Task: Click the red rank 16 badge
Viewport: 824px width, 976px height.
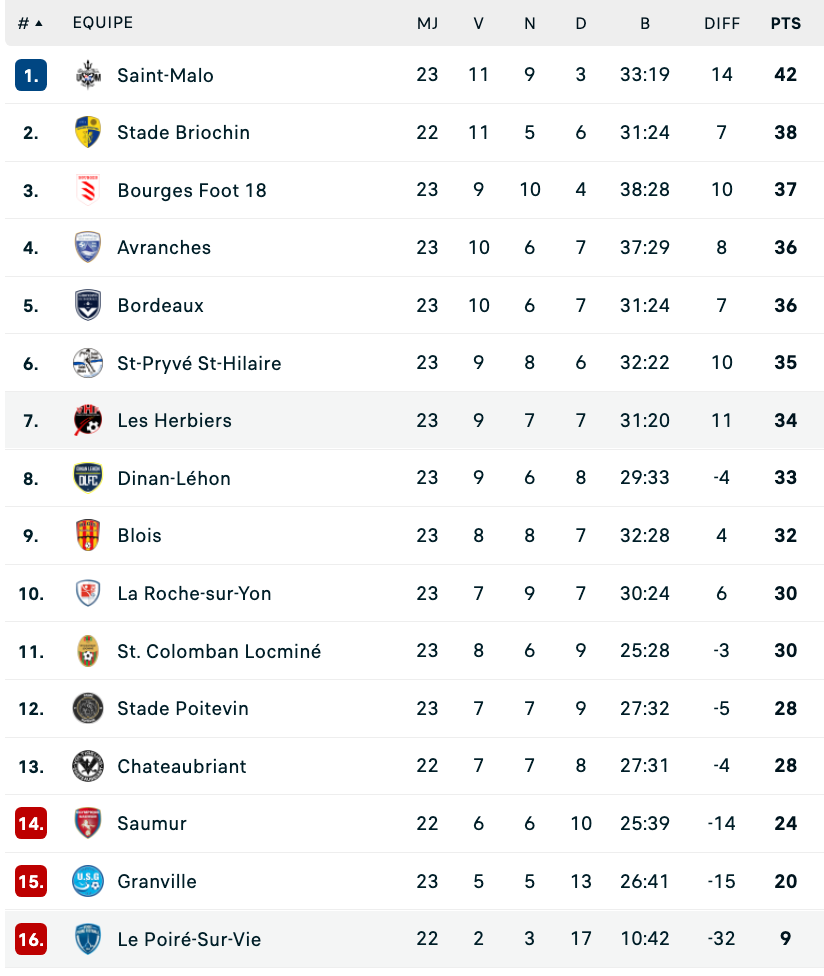Action: point(31,939)
